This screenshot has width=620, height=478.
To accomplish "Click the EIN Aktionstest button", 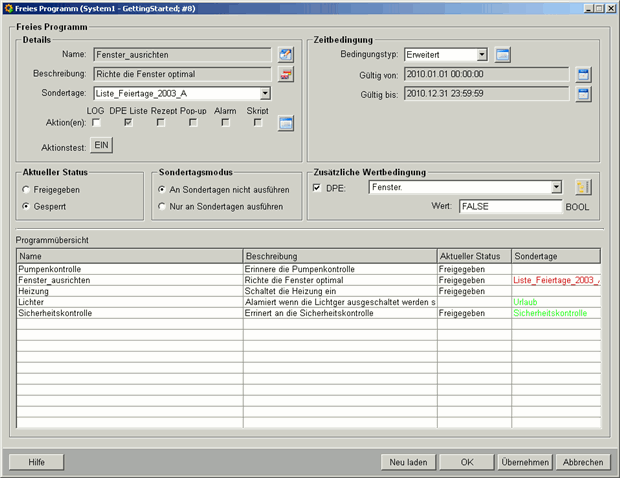I will (102, 145).
